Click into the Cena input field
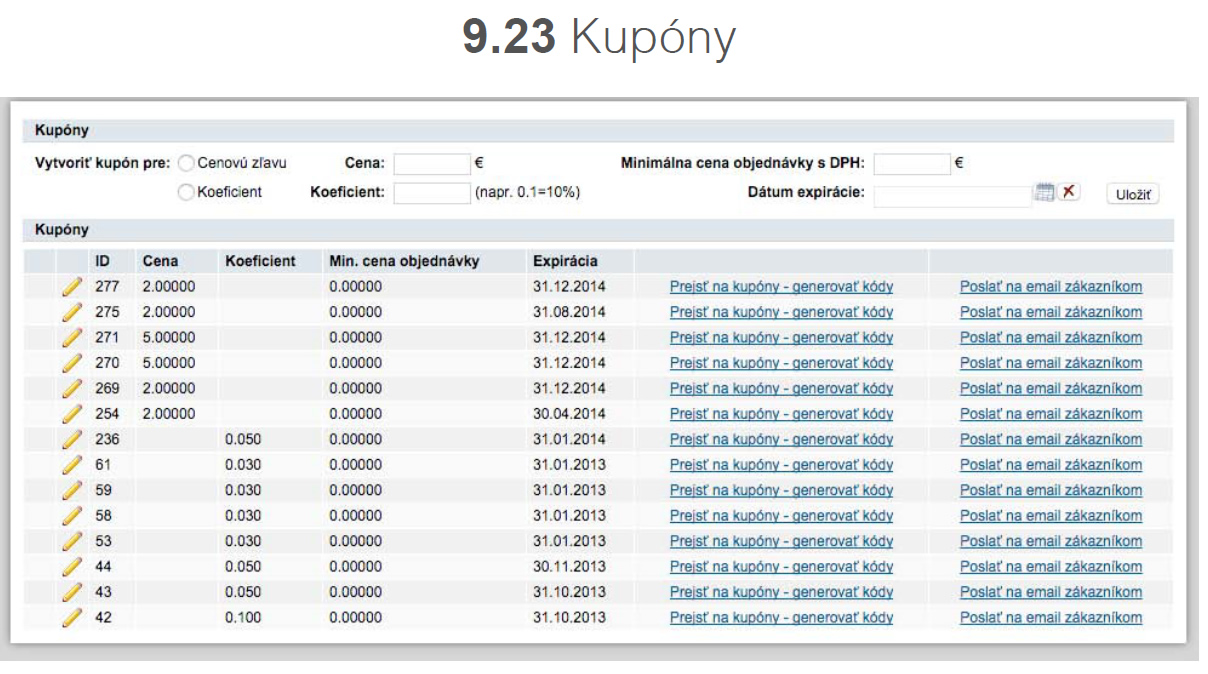The height and width of the screenshot is (674, 1208). [431, 164]
